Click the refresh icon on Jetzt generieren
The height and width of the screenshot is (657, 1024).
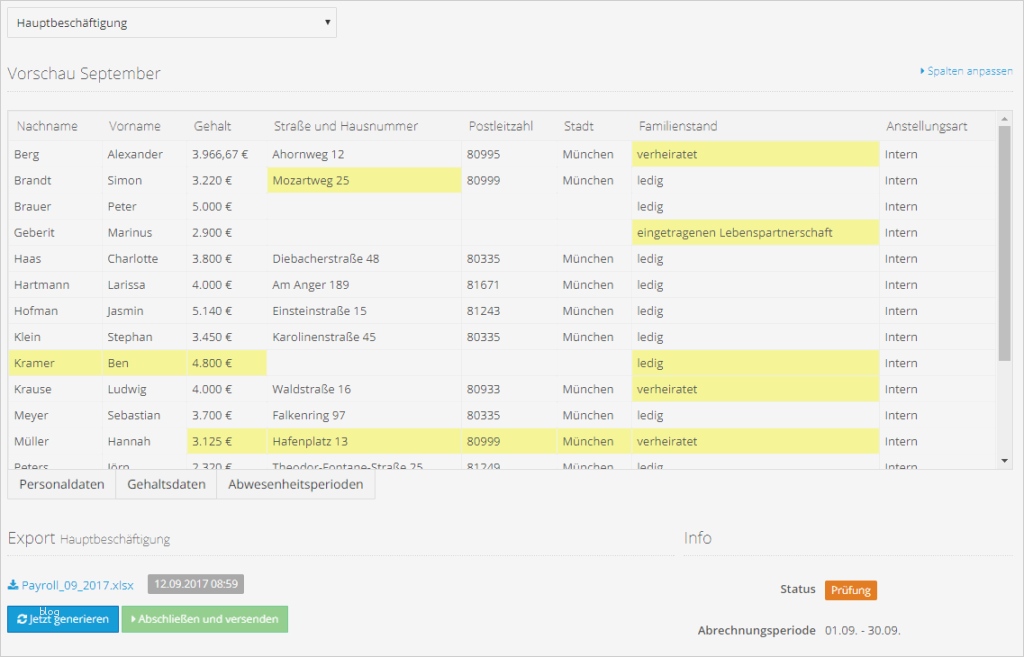point(22,619)
